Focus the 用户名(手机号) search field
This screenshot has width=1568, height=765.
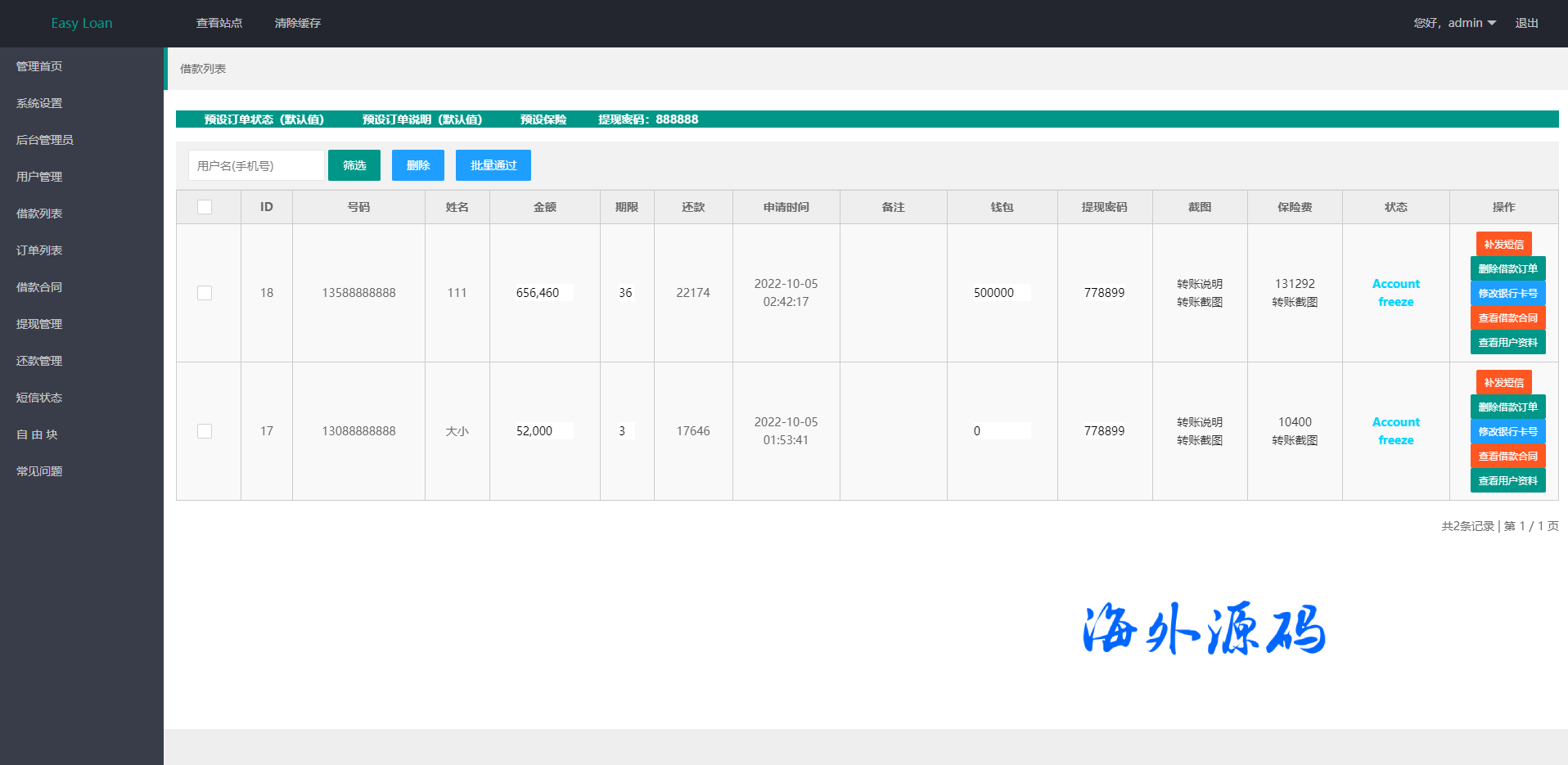click(255, 165)
